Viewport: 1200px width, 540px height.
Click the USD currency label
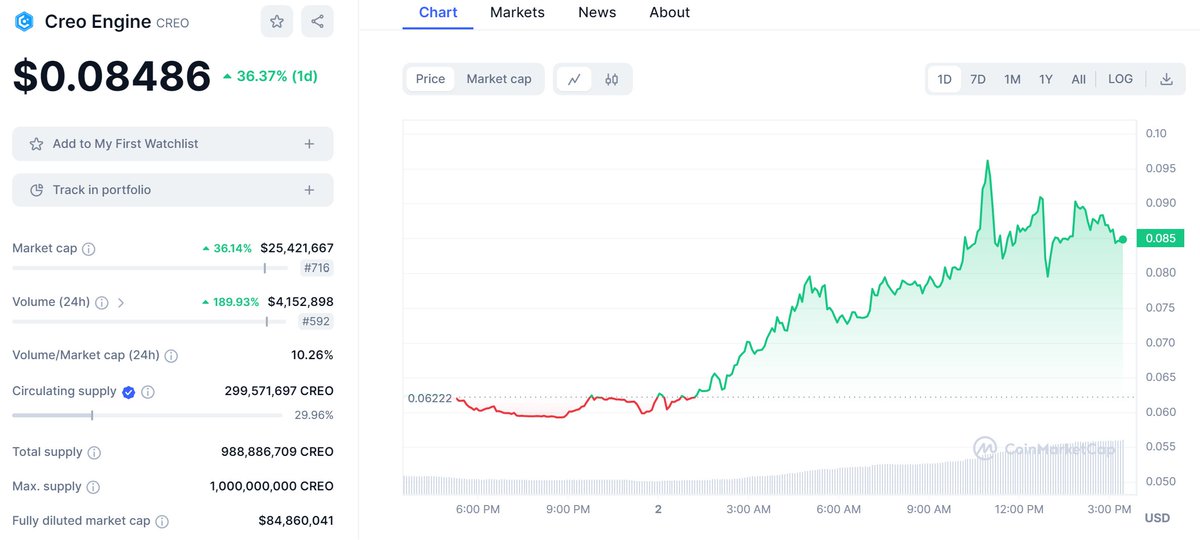coord(1157,518)
